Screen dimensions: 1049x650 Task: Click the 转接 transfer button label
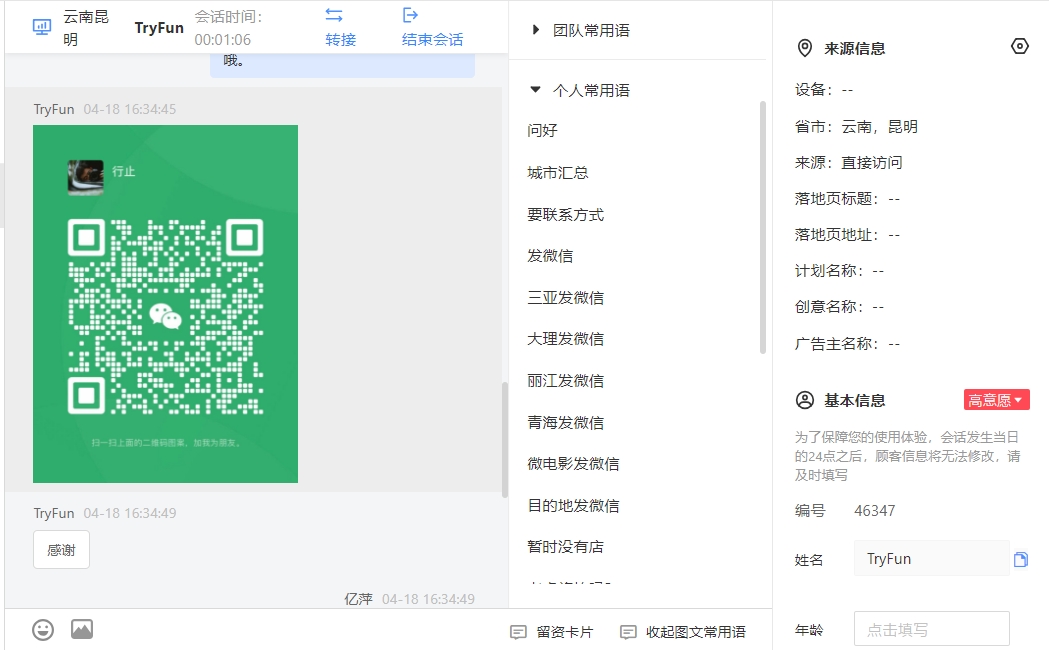point(341,39)
